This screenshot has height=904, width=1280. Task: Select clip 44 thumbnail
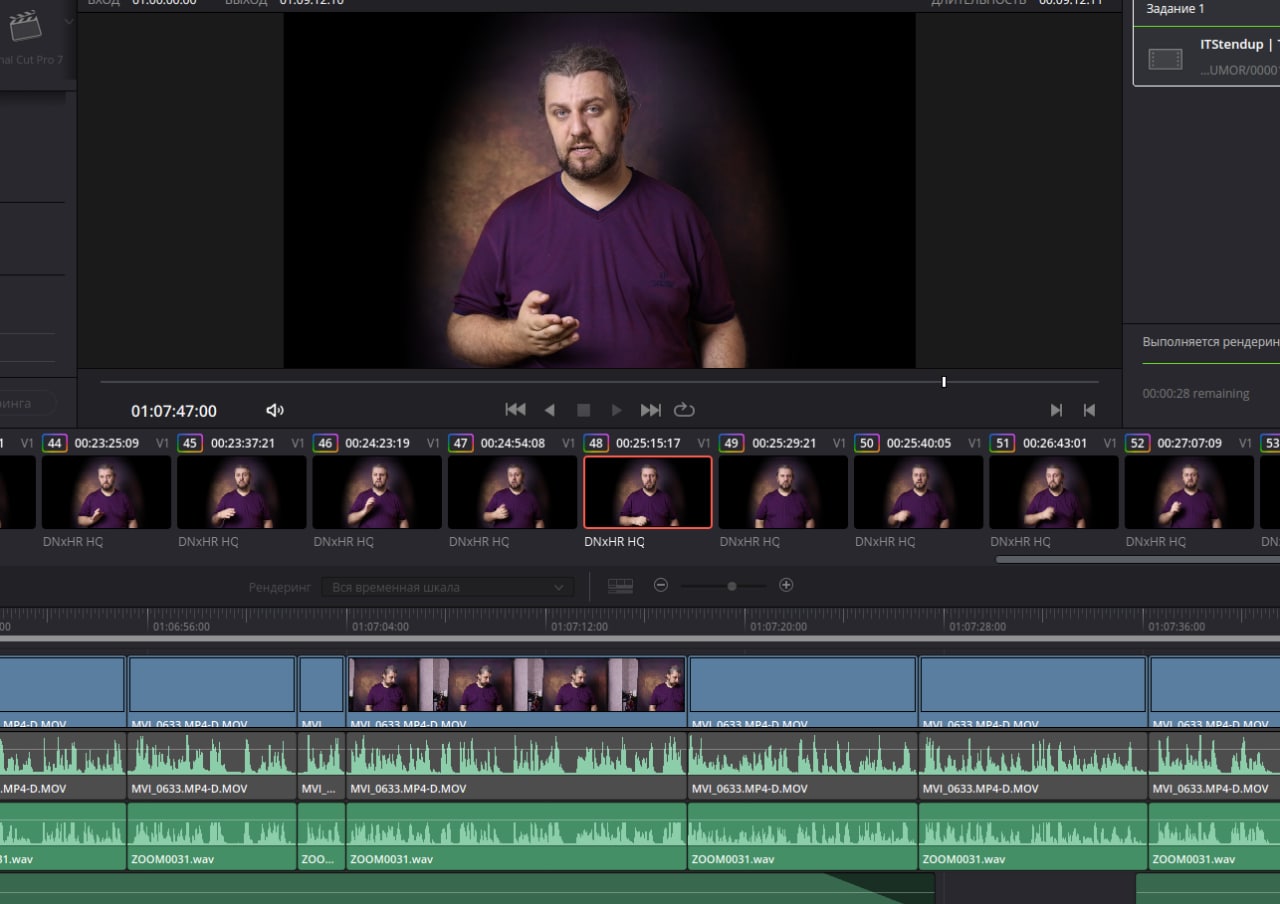[x=106, y=492]
